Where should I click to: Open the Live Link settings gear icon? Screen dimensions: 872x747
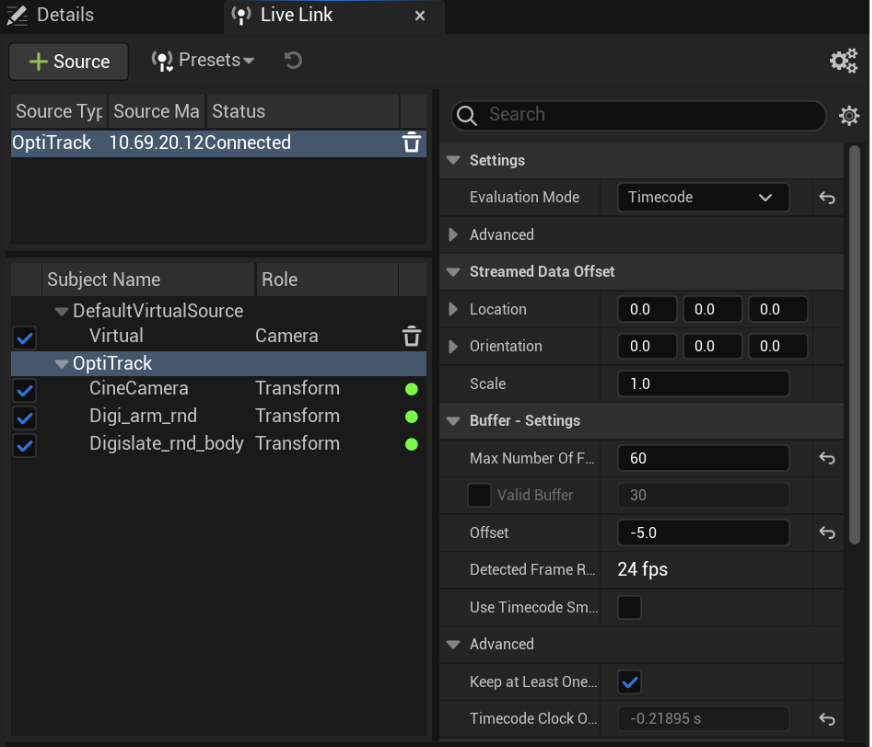(843, 60)
